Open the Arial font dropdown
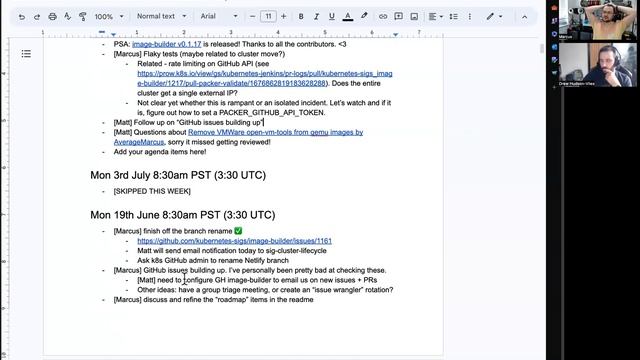Viewport: 640px width, 360px height. coord(218,16)
